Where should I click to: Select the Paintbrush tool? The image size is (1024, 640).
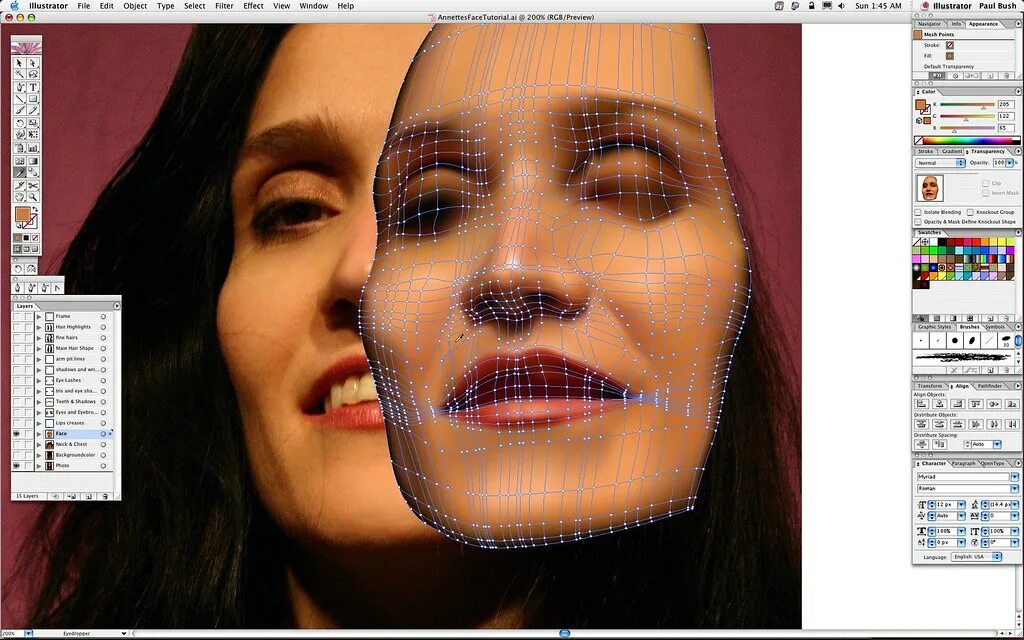20,110
